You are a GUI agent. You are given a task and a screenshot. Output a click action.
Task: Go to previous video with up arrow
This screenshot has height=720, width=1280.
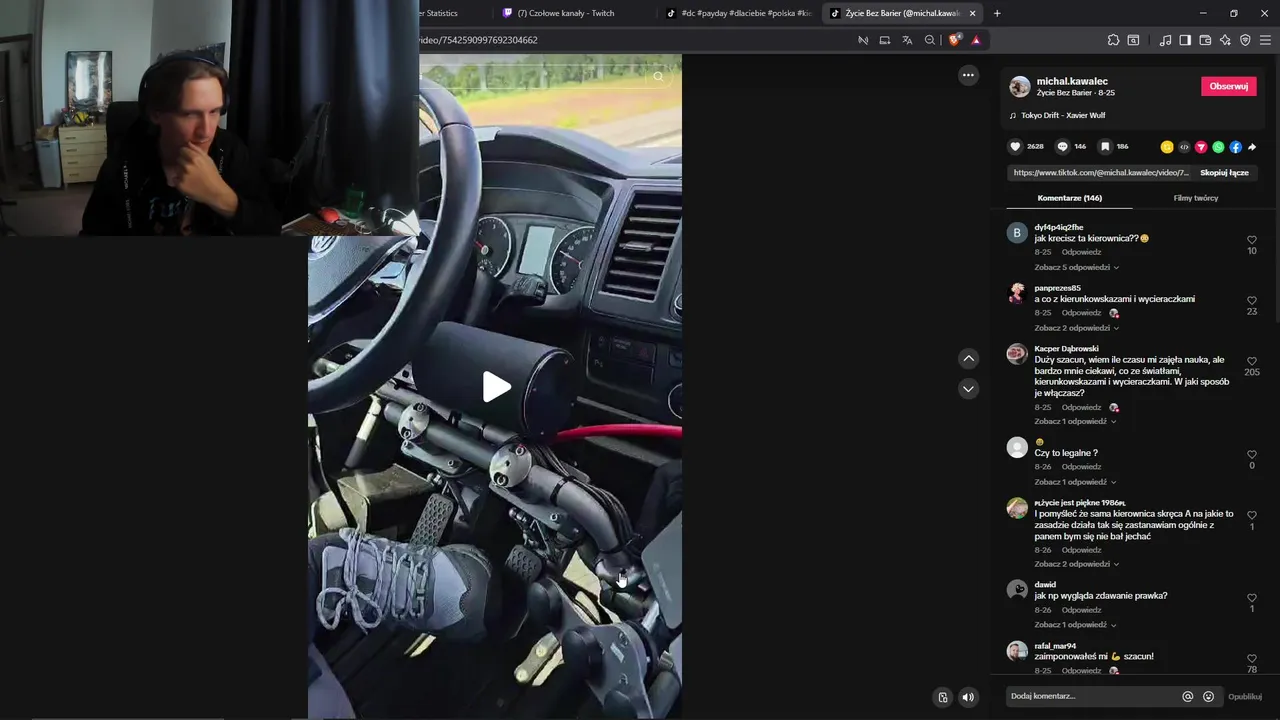(968, 358)
